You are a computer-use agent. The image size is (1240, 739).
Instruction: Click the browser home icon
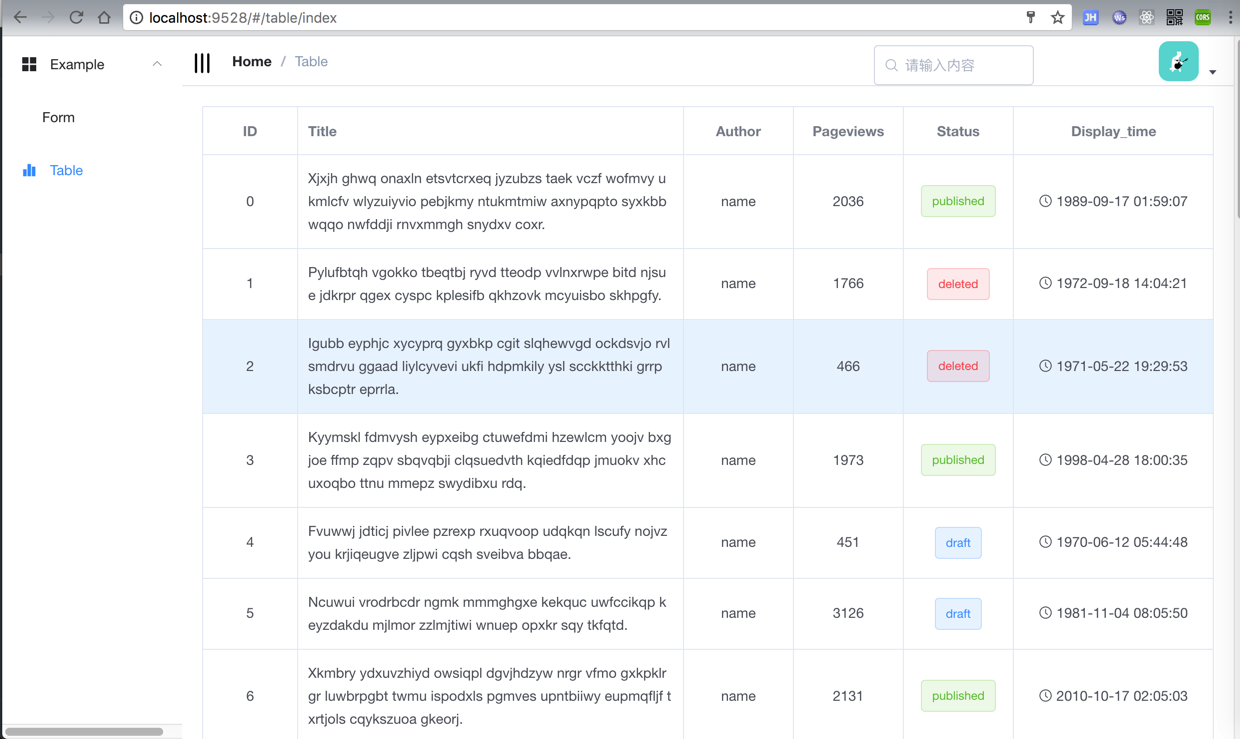click(104, 17)
